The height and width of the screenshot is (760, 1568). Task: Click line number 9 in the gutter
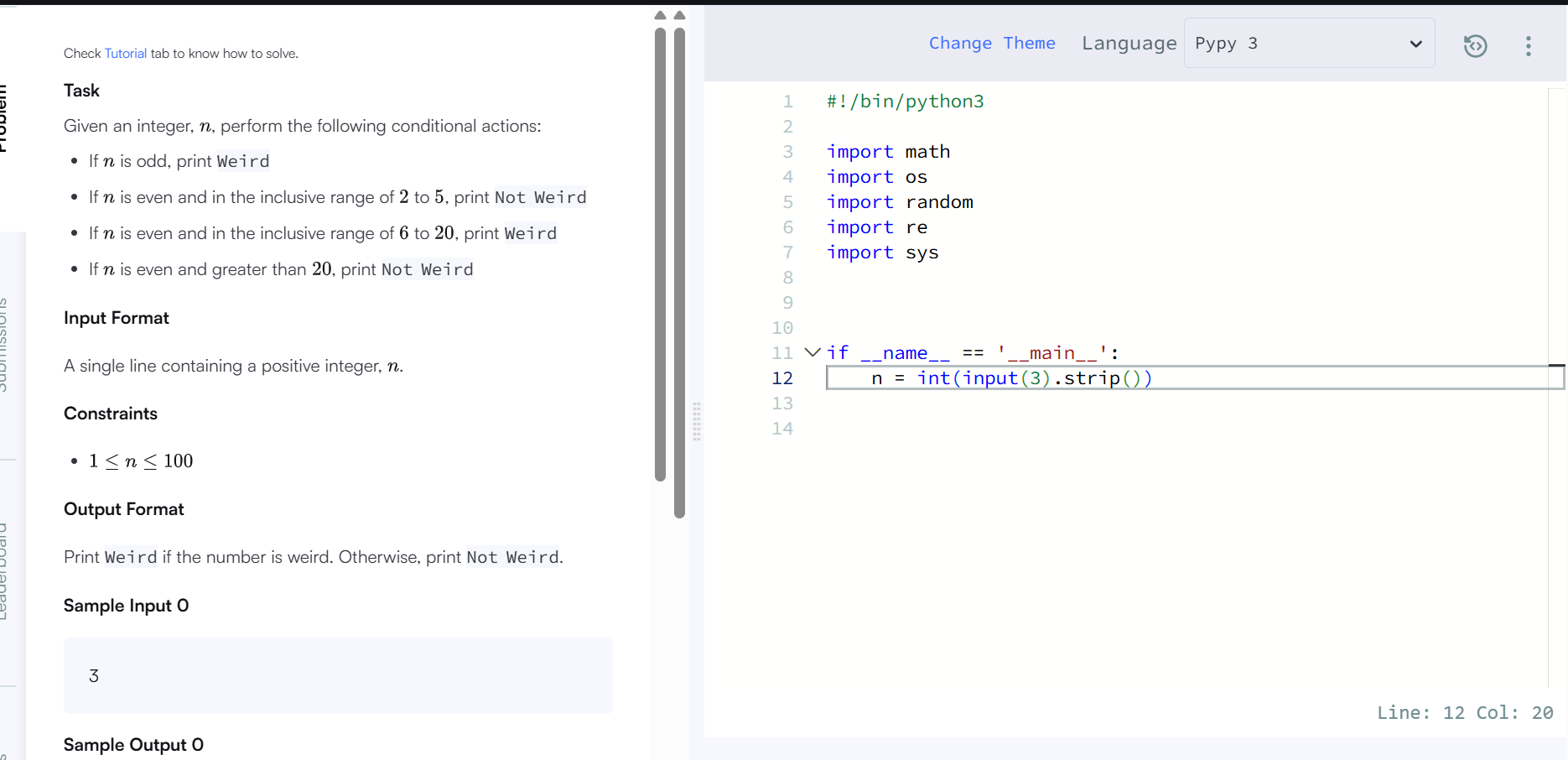788,303
